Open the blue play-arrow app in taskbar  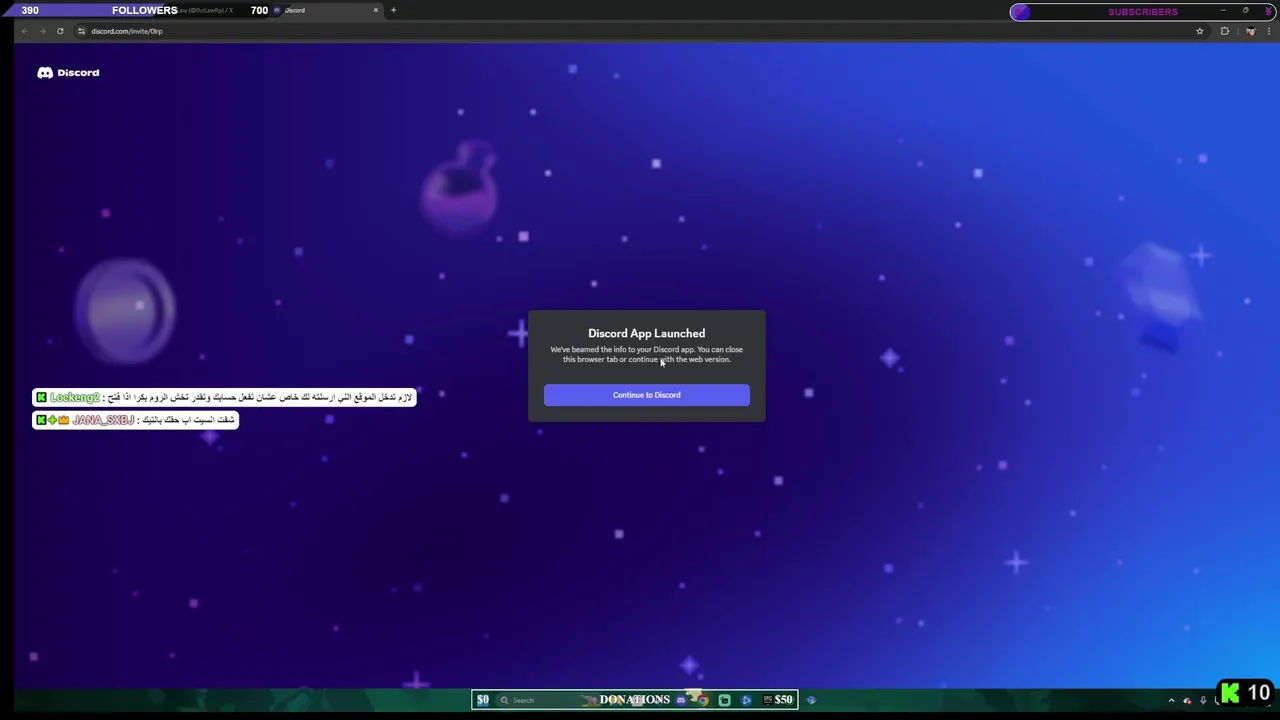pos(746,700)
